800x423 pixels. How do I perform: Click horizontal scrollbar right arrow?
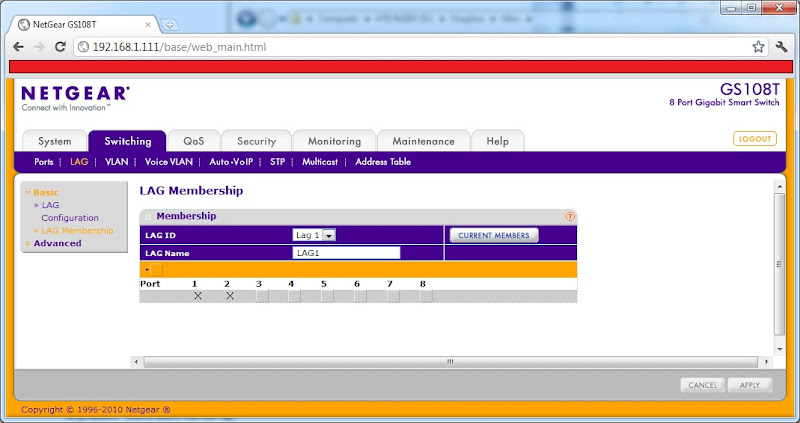[x=766, y=362]
